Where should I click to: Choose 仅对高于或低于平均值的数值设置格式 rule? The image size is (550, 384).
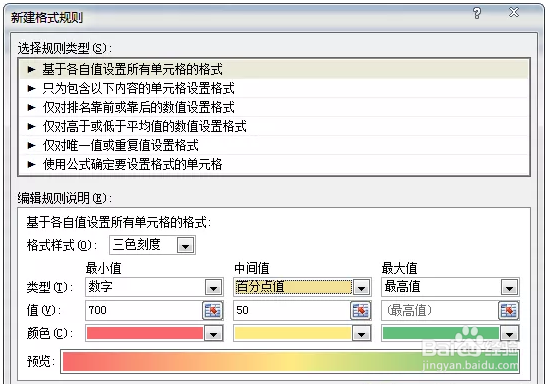pos(274,126)
